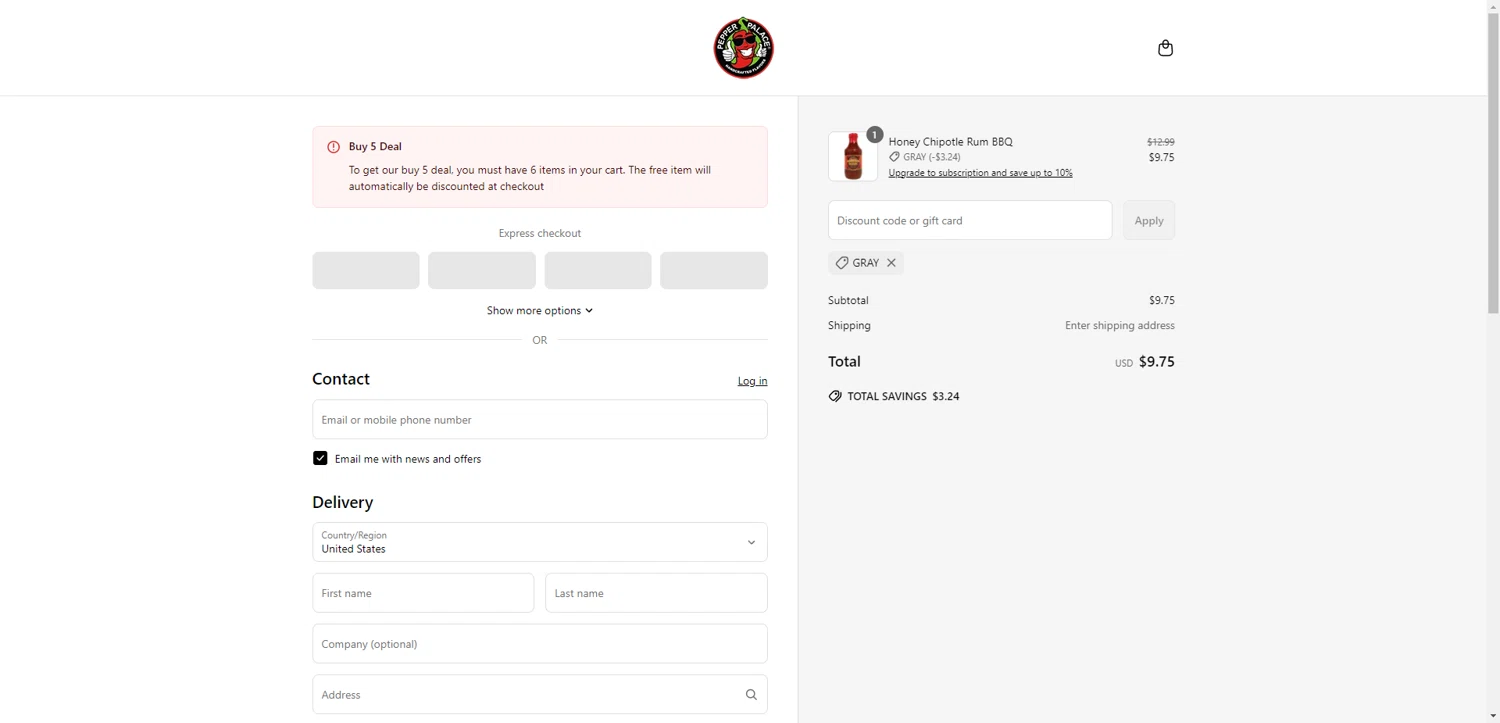Click the Subtotal label
This screenshot has width=1500, height=723.
coord(848,300)
